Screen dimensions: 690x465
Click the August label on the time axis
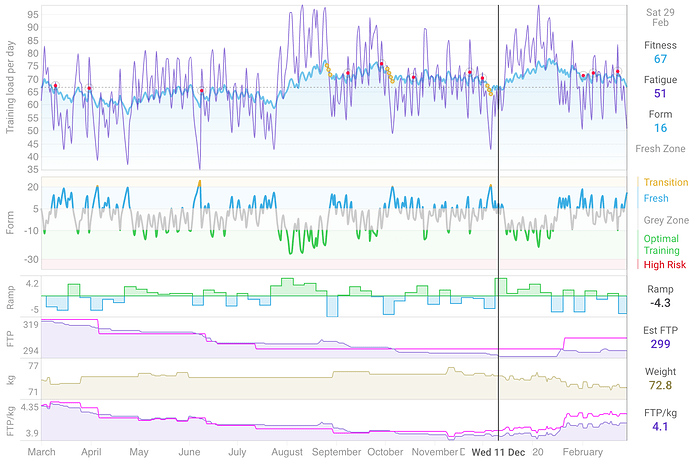287,452
